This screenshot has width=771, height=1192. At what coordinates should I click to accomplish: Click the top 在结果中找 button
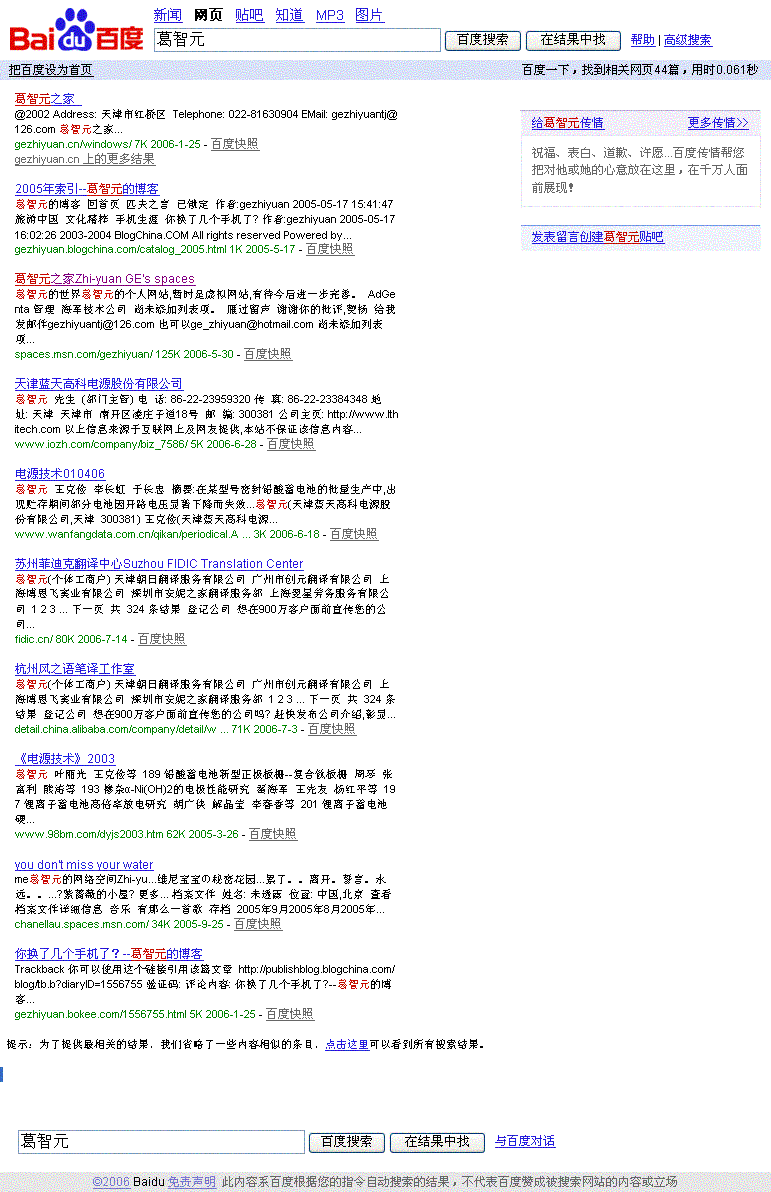point(573,40)
